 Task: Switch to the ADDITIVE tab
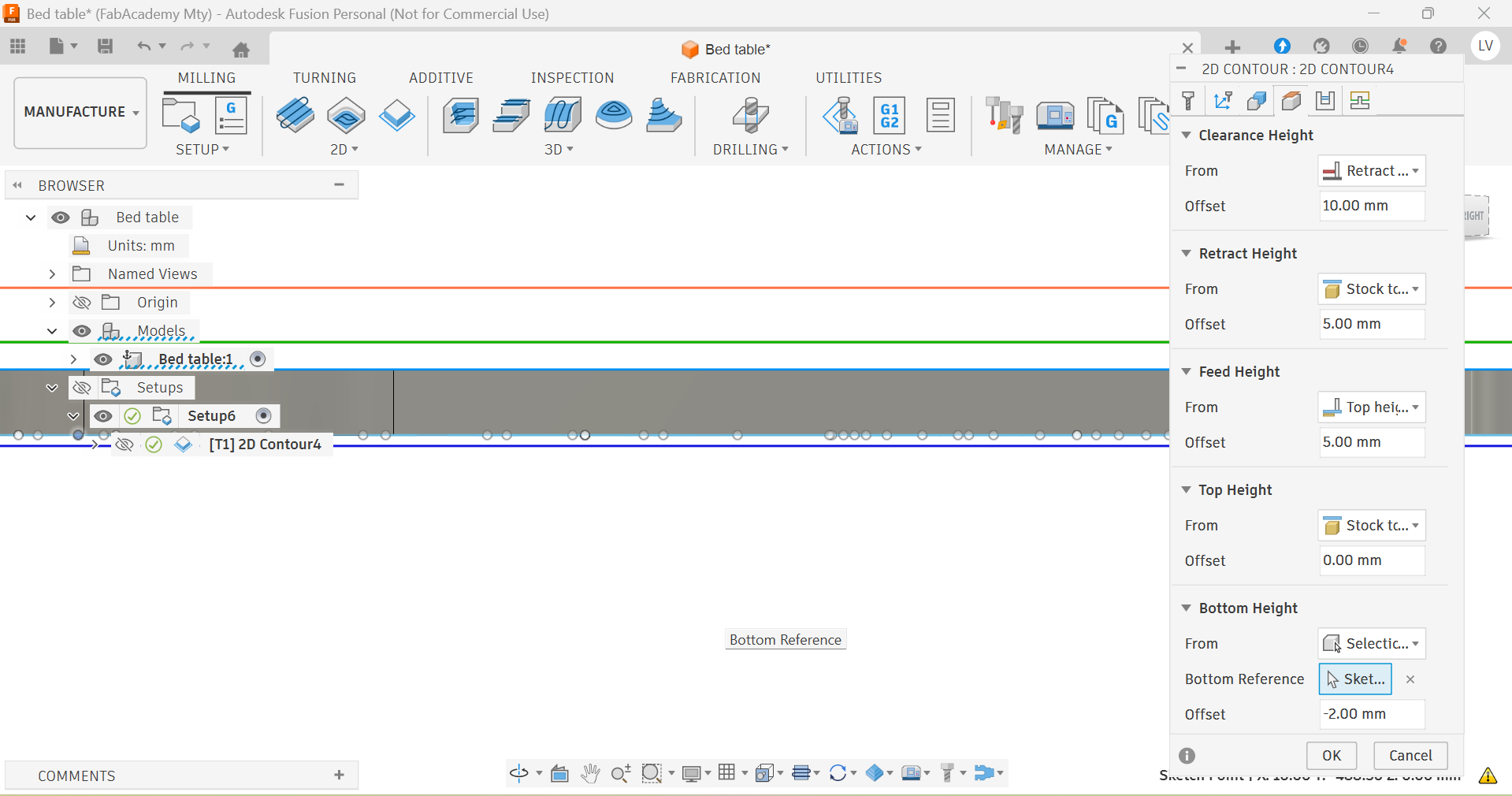441,78
